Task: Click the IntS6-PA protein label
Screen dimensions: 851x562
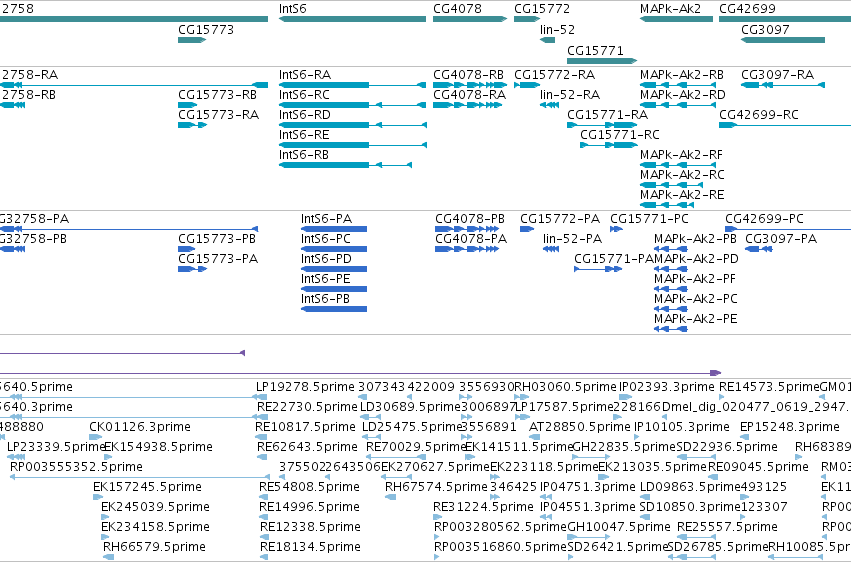Action: [x=327, y=219]
